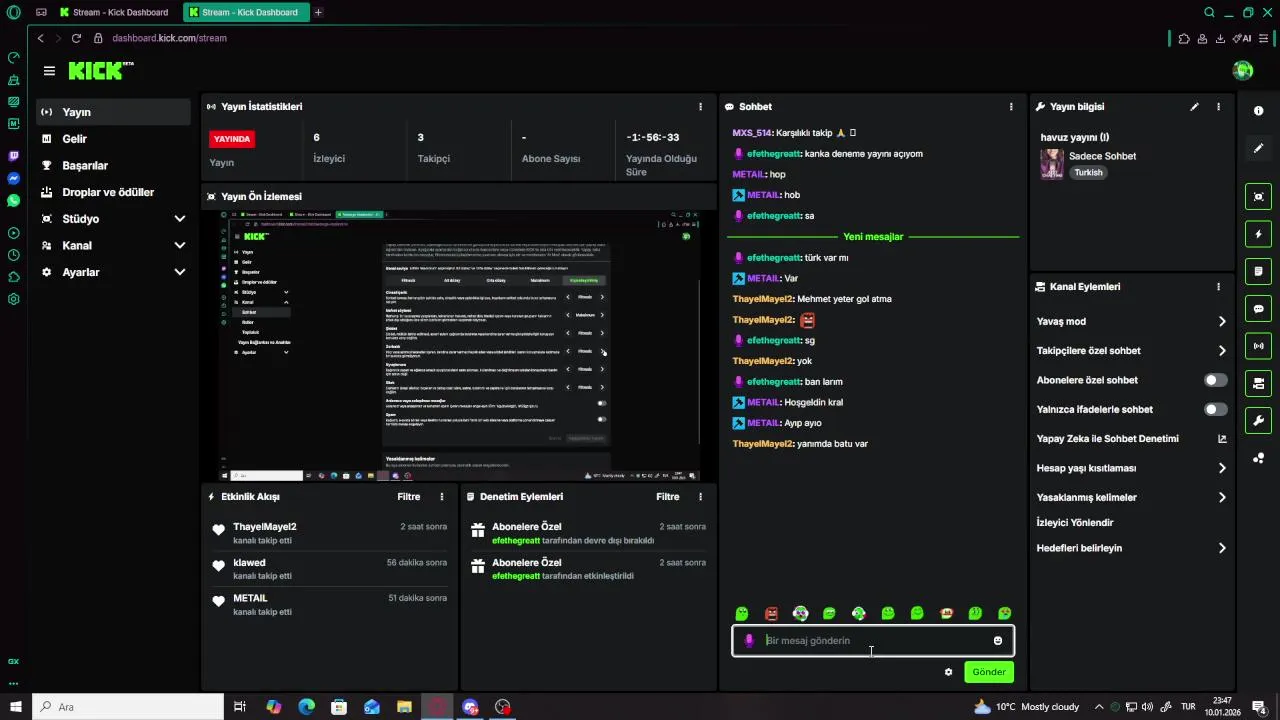
Task: Send the message with Gönder button
Action: 989,672
